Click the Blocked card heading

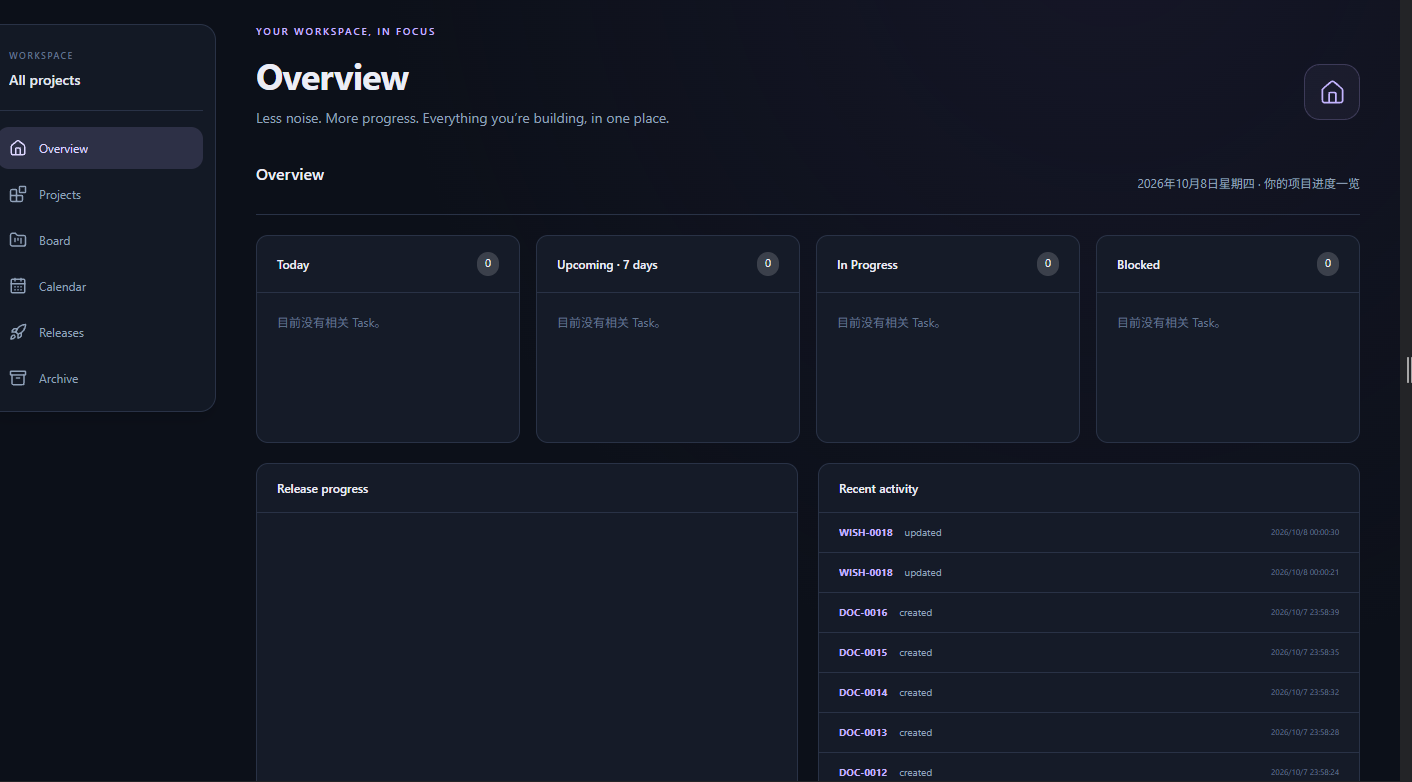tap(1138, 265)
